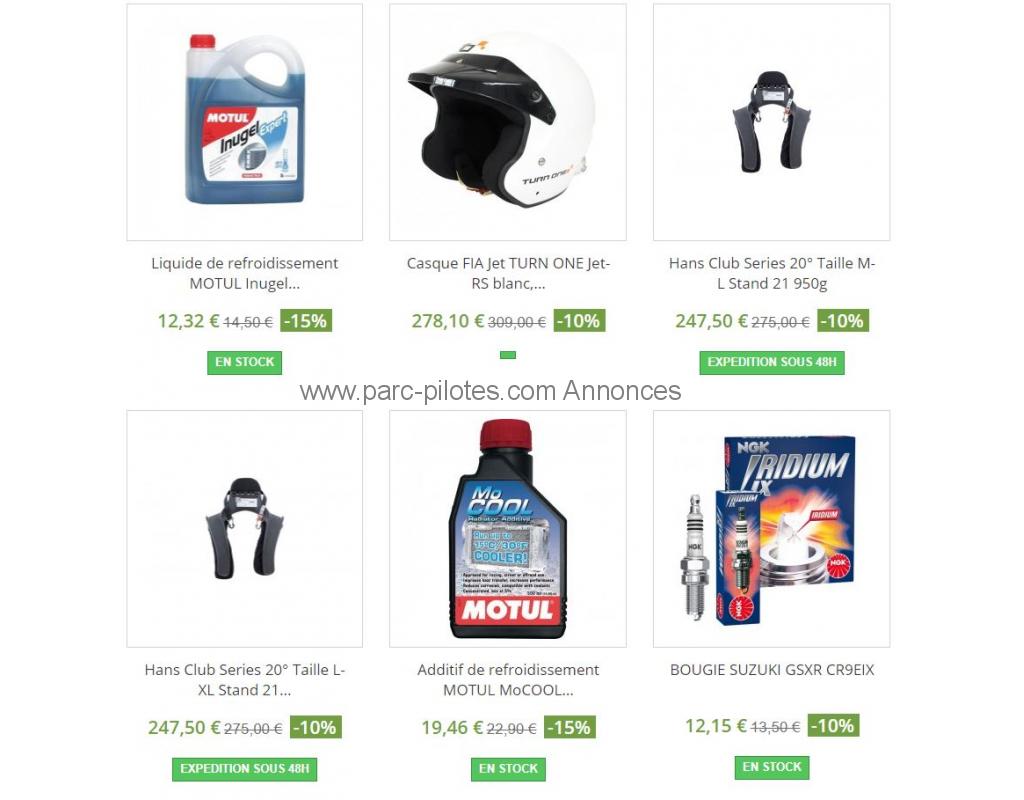Open the Hans Club Series M-L image
Image resolution: width=1024 pixels, height=800 pixels.
point(771,122)
